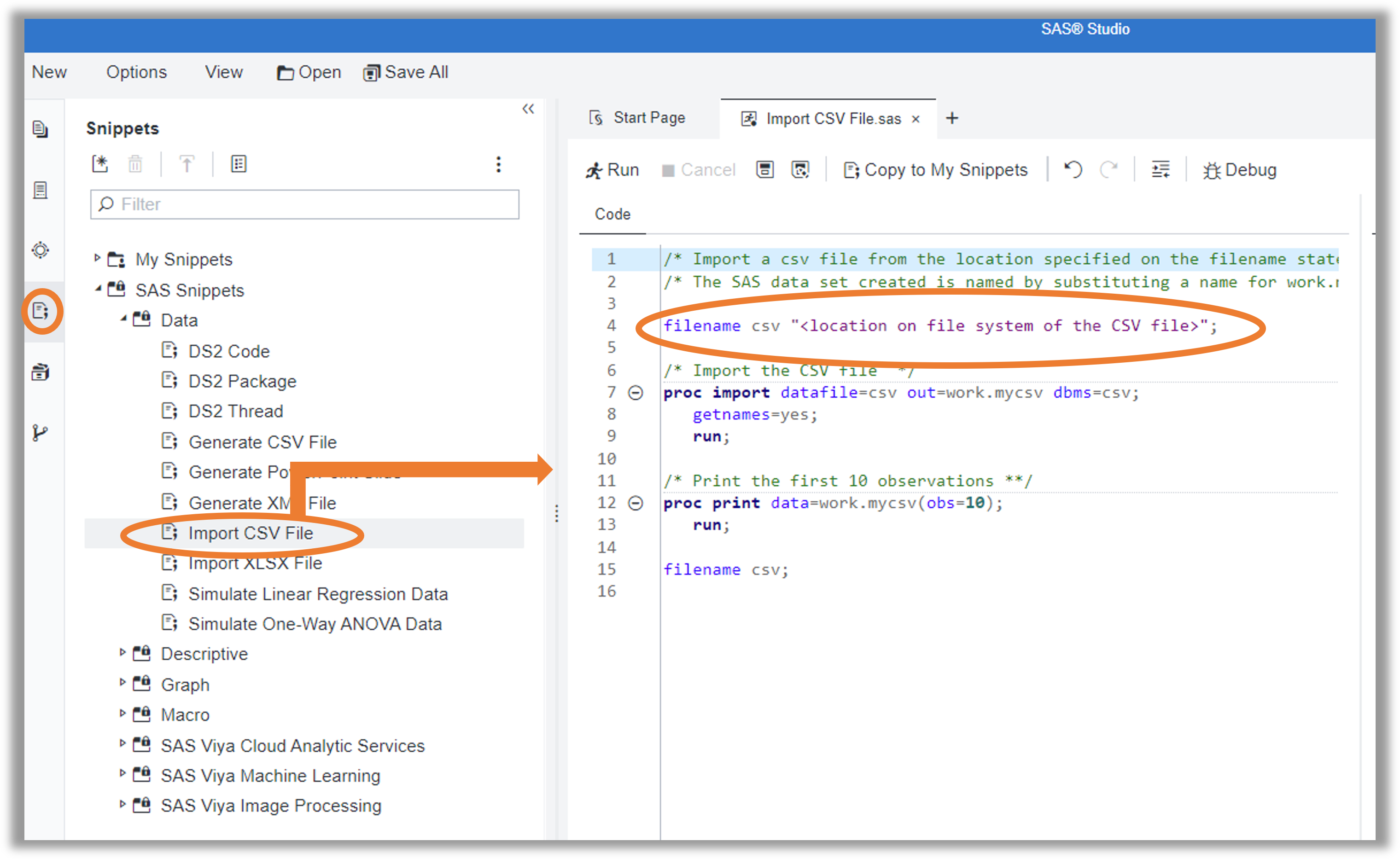The width and height of the screenshot is (1400, 859).
Task: Expand the Graph folder
Action: tap(122, 682)
